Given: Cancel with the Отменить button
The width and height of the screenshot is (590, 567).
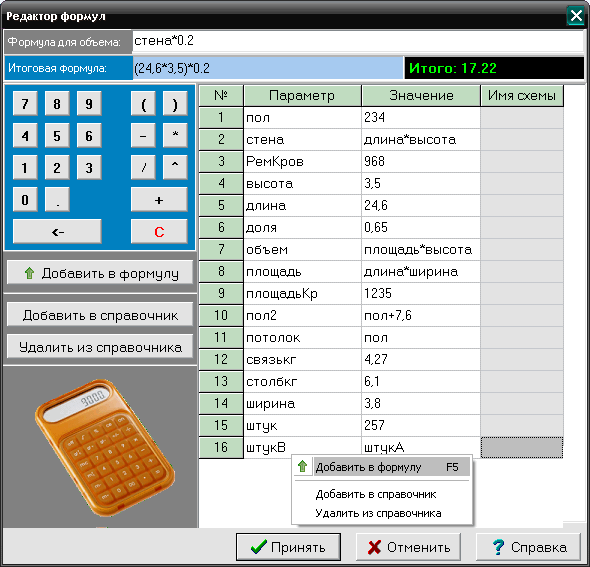Looking at the screenshot, I should 408,547.
